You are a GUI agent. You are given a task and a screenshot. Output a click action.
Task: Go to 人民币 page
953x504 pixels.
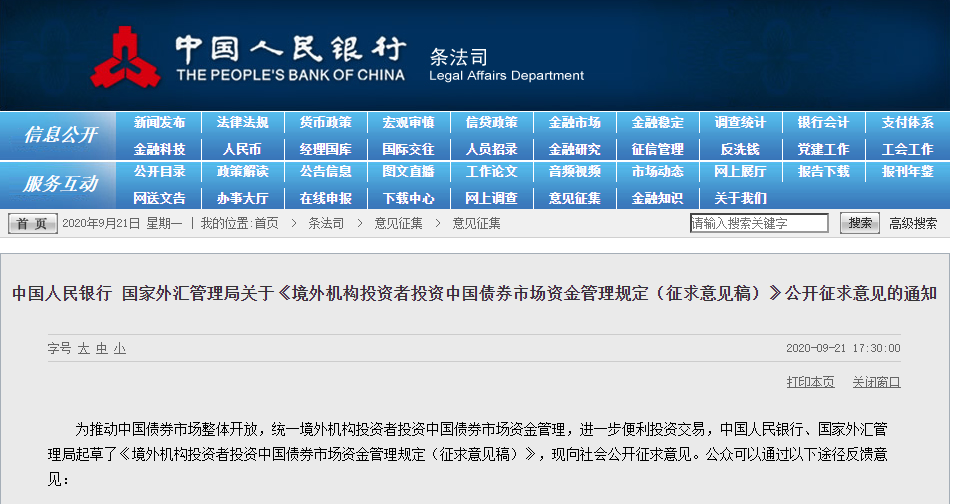click(x=243, y=149)
